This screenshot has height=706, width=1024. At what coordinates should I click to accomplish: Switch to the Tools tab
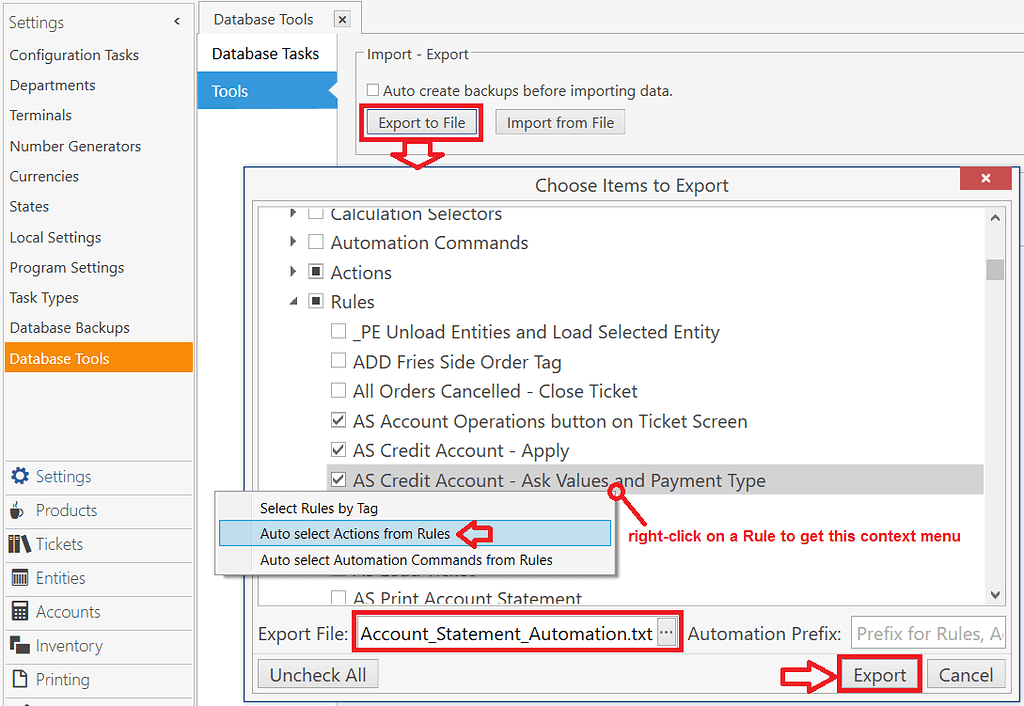pos(230,90)
